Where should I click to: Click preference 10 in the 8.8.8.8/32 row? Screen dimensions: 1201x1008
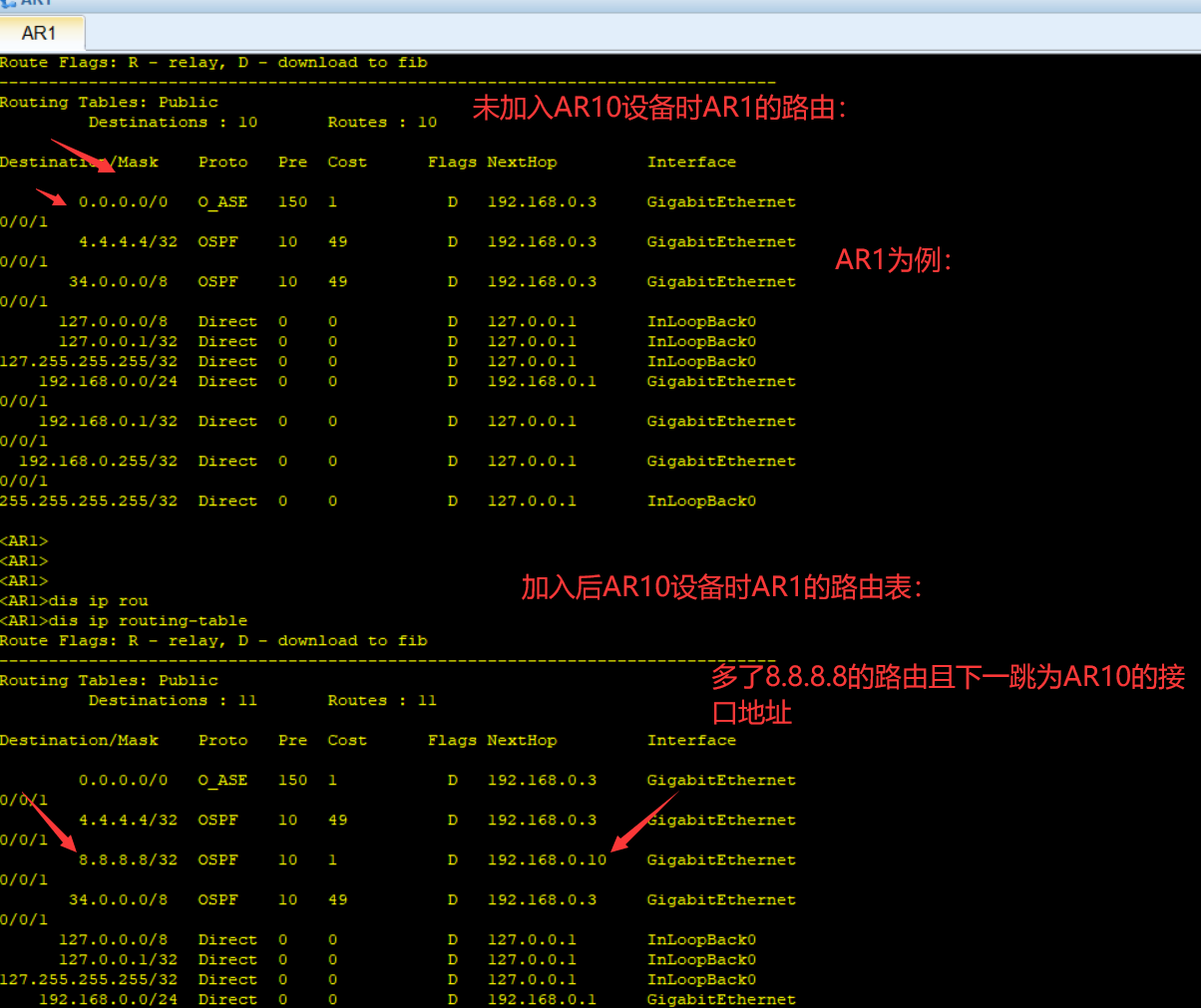pos(287,859)
